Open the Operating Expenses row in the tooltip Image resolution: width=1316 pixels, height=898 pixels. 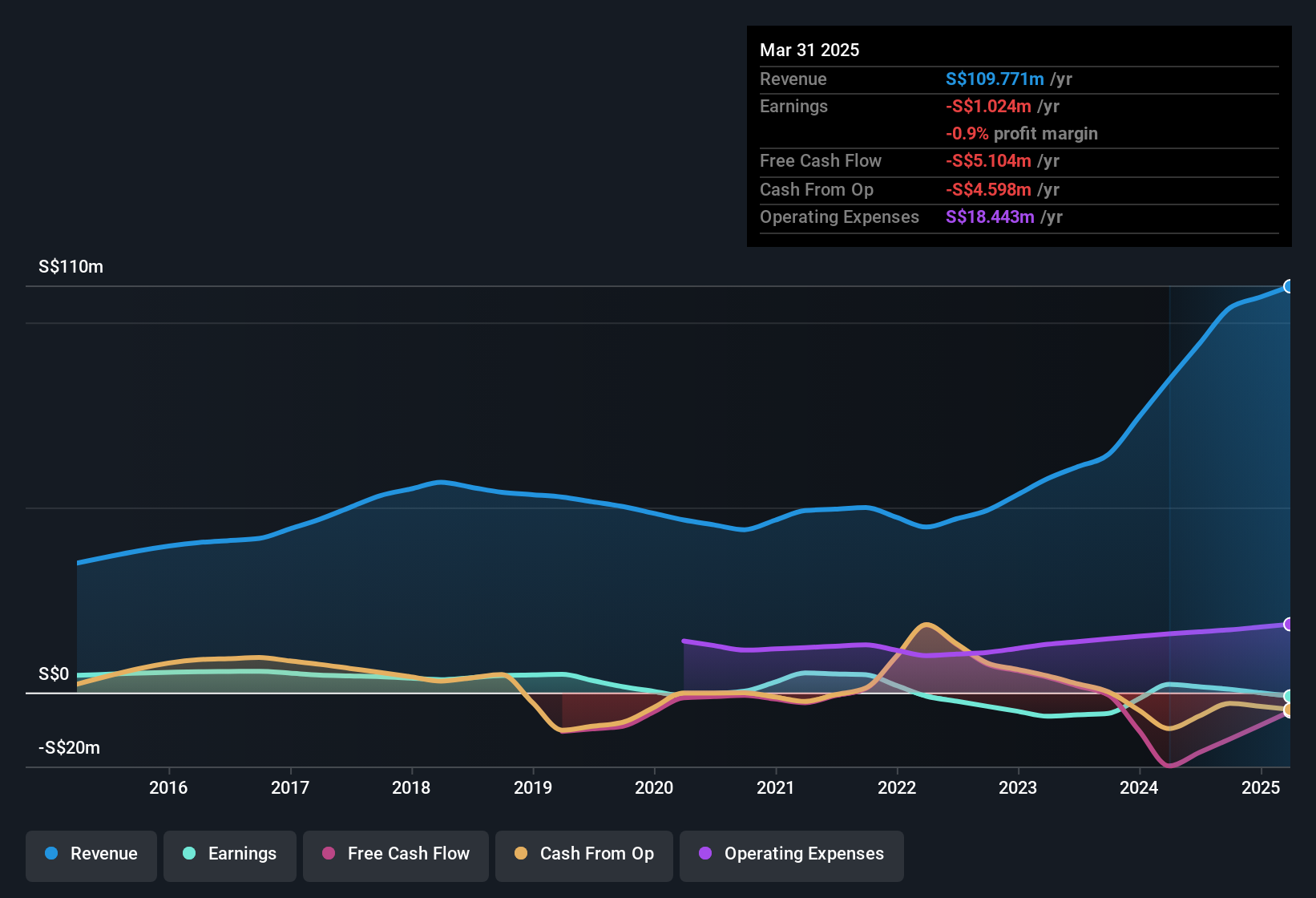(x=839, y=216)
